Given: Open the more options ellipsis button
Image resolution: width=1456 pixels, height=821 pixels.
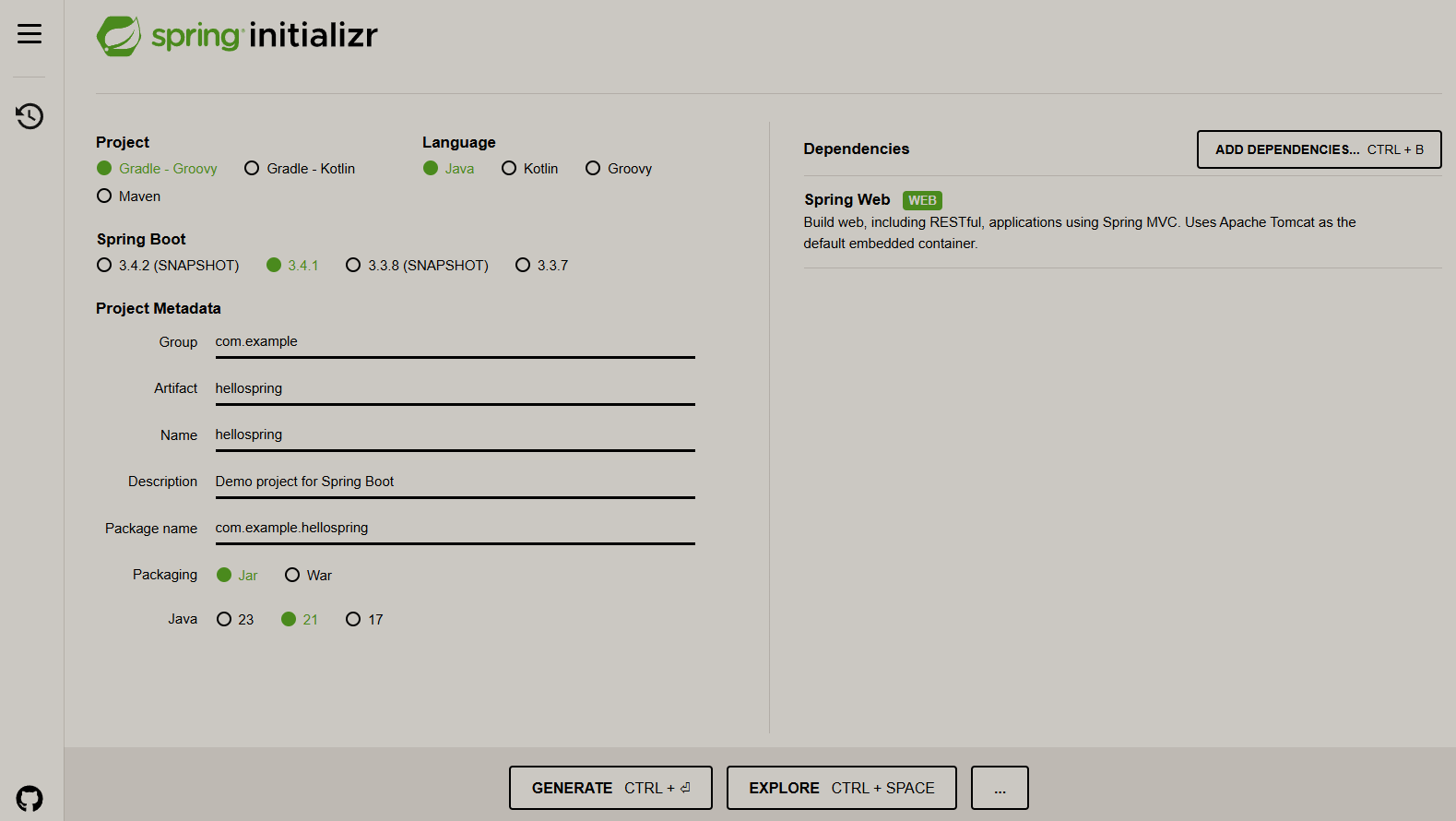Looking at the screenshot, I should pos(1000,788).
